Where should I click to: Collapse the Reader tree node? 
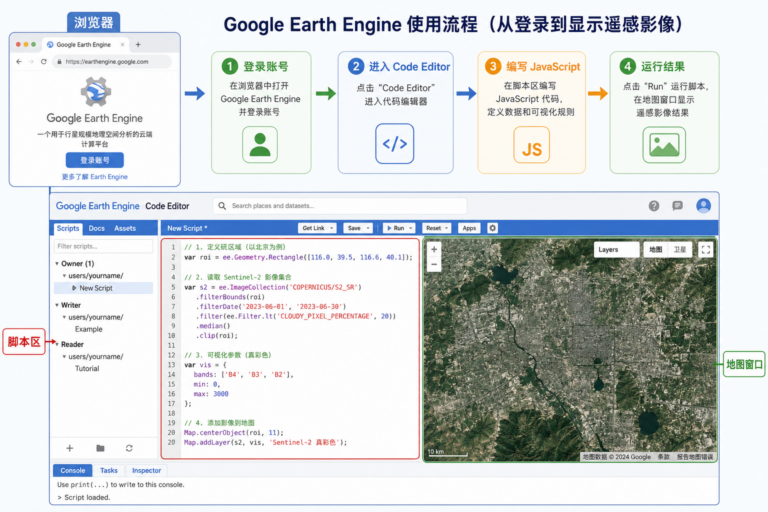click(57, 344)
